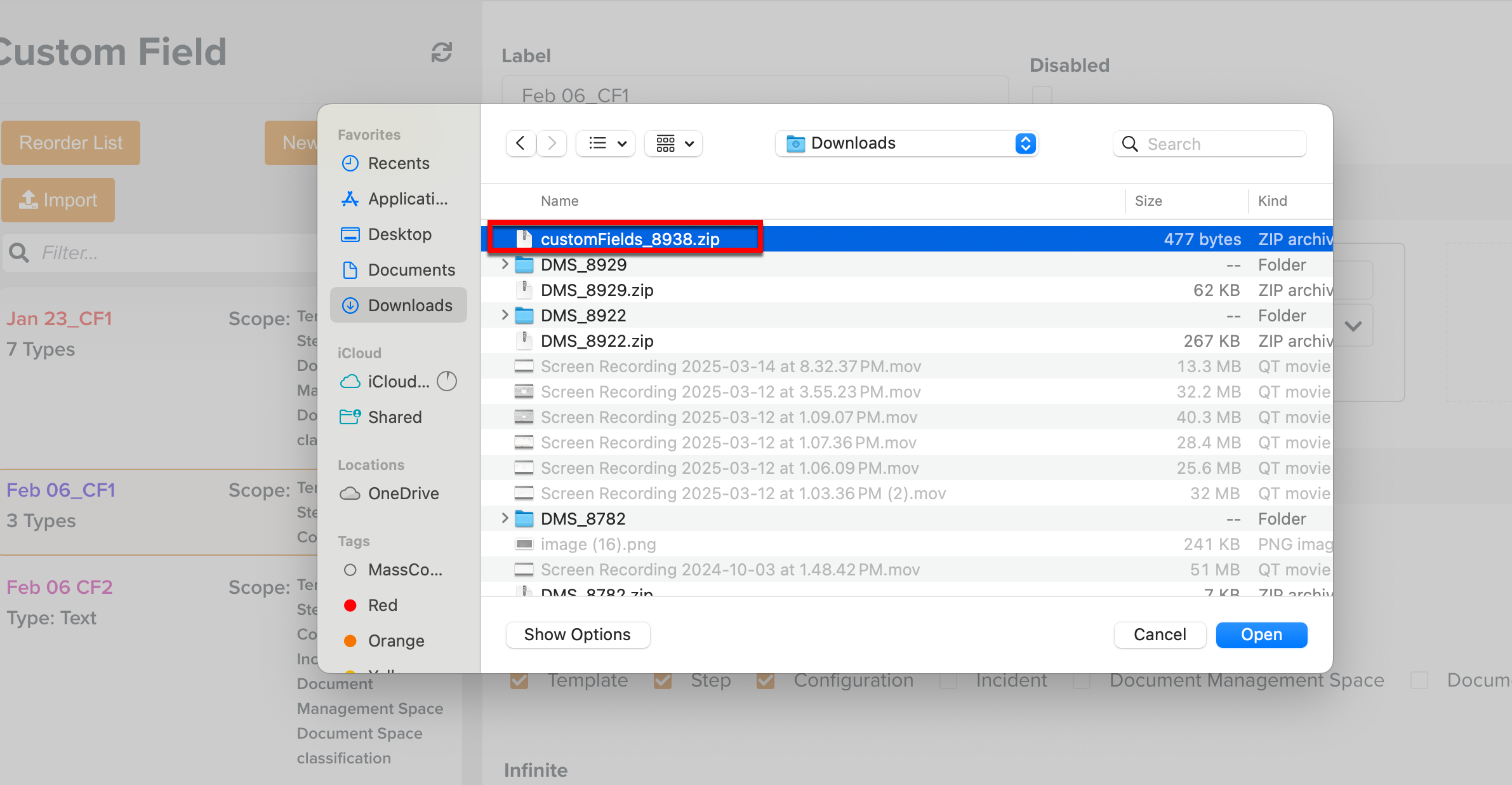Image resolution: width=1512 pixels, height=785 pixels.
Task: Click the Show Options button
Action: (578, 634)
